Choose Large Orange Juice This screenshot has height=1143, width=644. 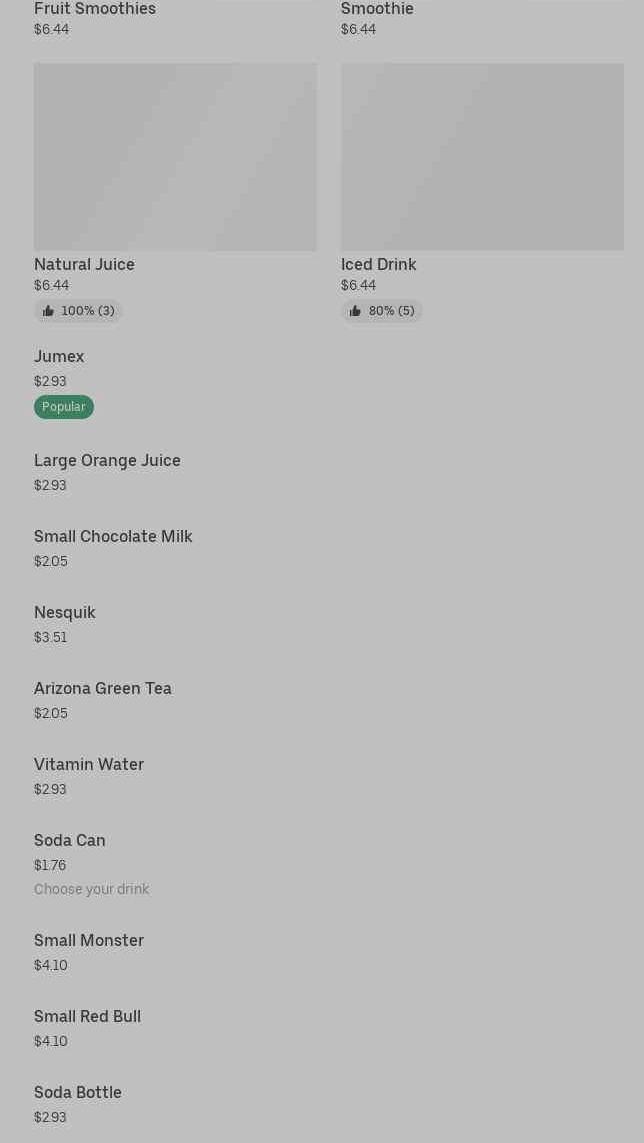[x=107, y=460]
